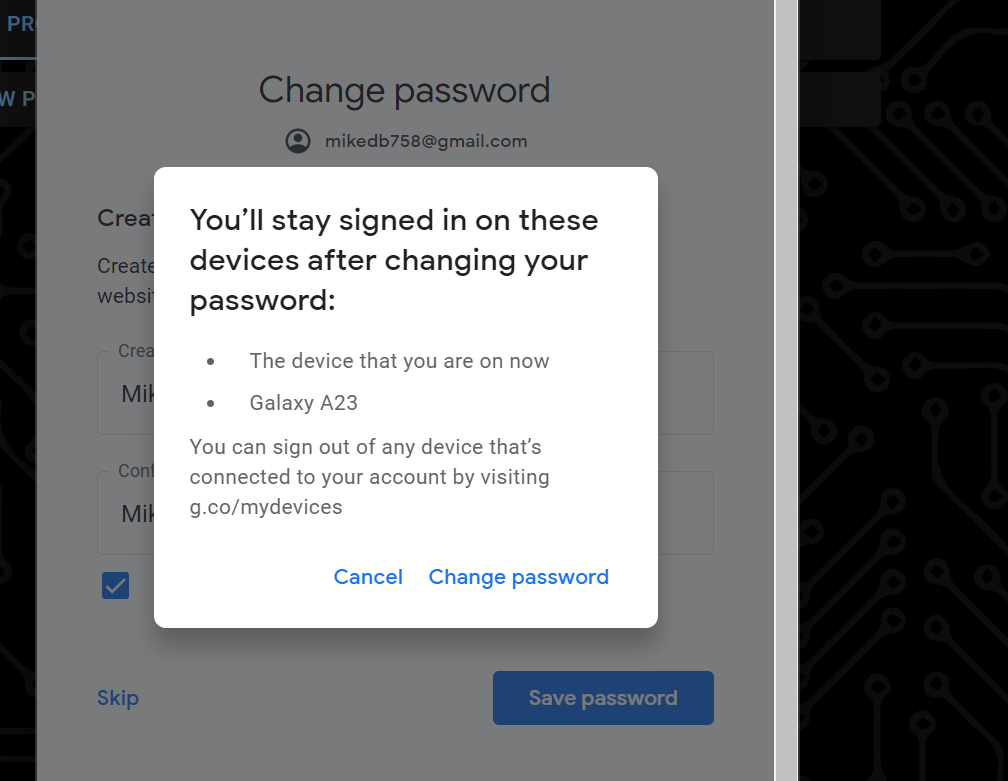Screen dimensions: 1008x781
Task: Click the account avatar icon beside the email
Action: click(297, 141)
